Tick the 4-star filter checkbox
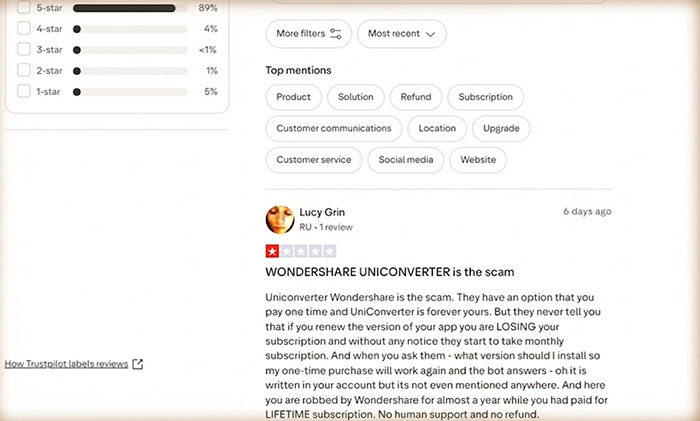 [24, 28]
